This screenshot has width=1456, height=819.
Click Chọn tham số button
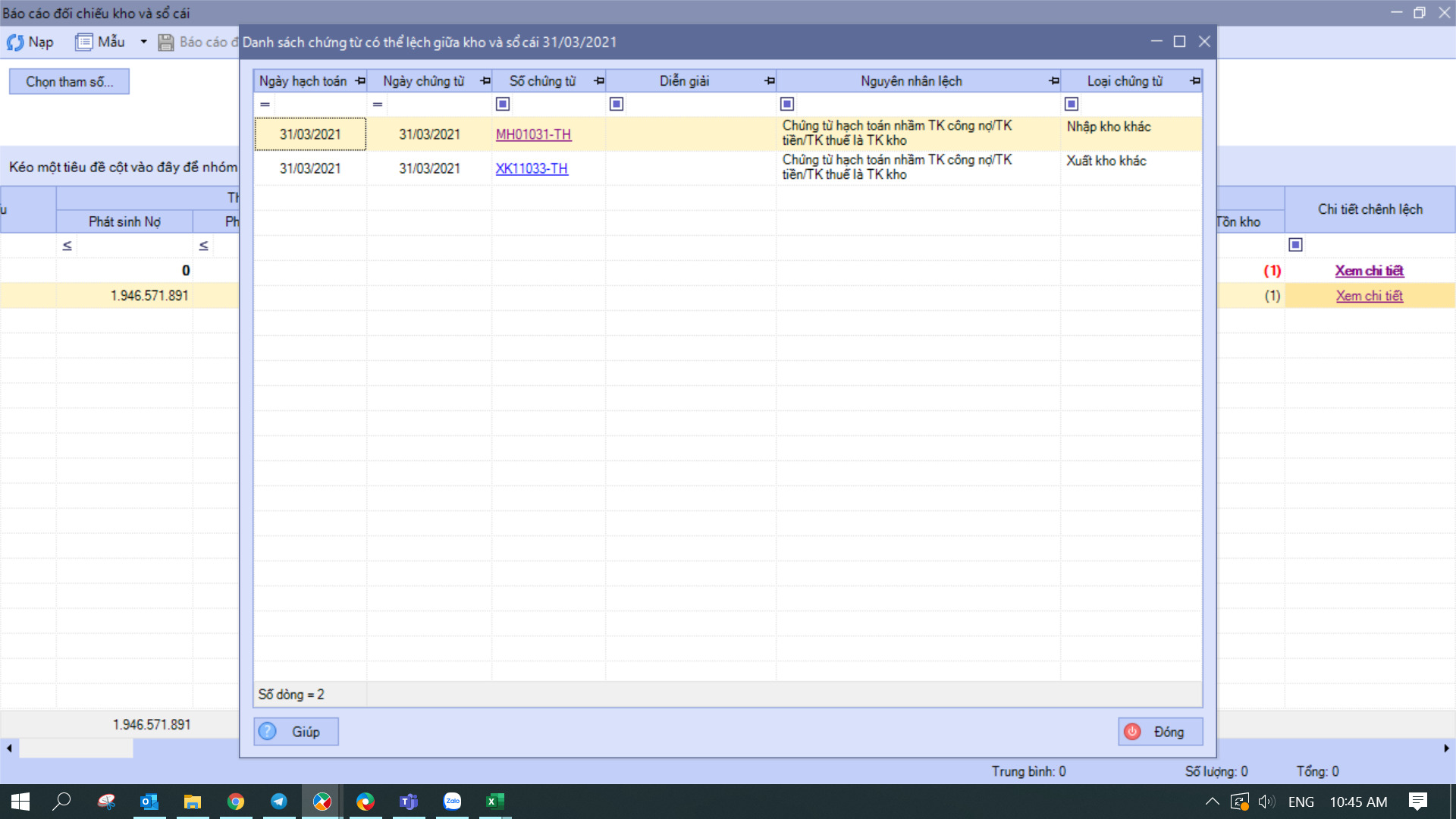point(69,82)
